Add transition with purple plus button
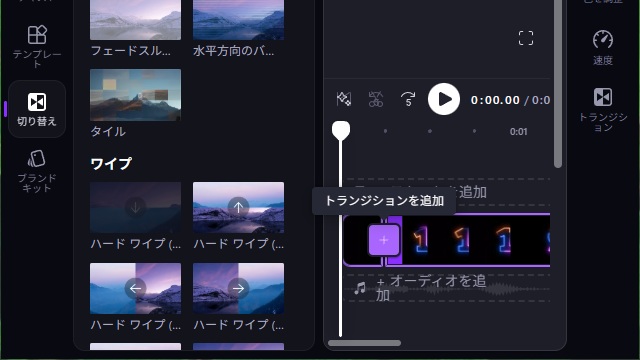 [x=384, y=240]
